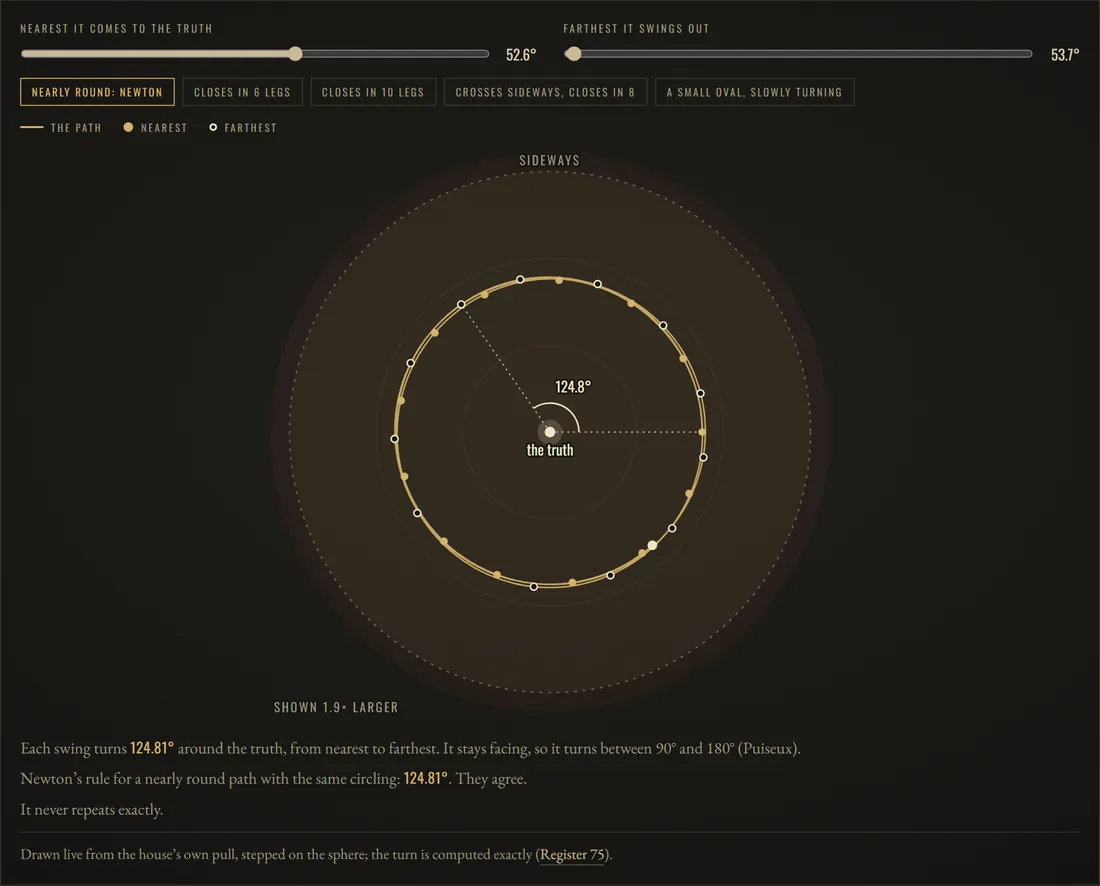Viewport: 1100px width, 886px height.
Task: Click the 124.8° angle label
Action: click(572, 387)
